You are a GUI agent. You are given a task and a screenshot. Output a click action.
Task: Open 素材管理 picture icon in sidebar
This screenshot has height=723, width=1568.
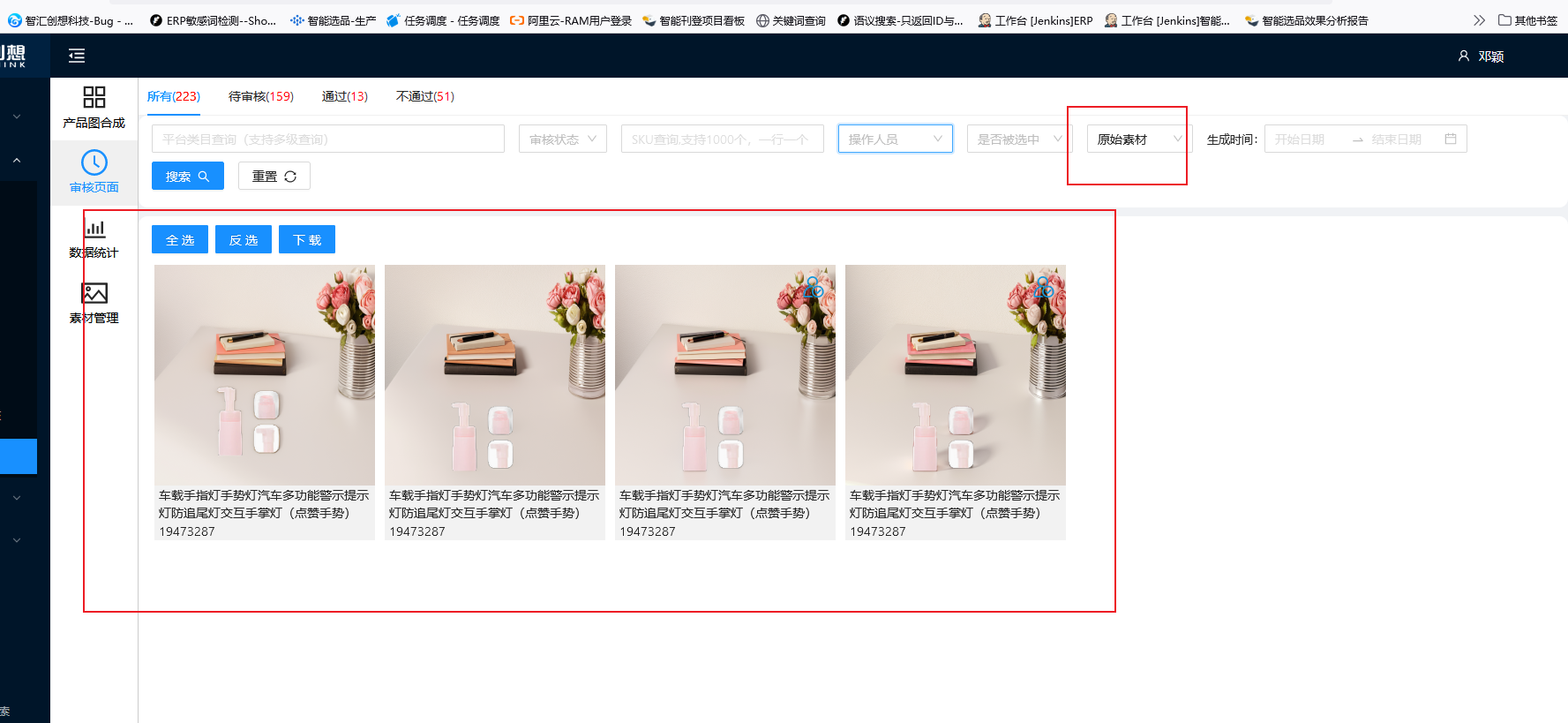pos(94,293)
